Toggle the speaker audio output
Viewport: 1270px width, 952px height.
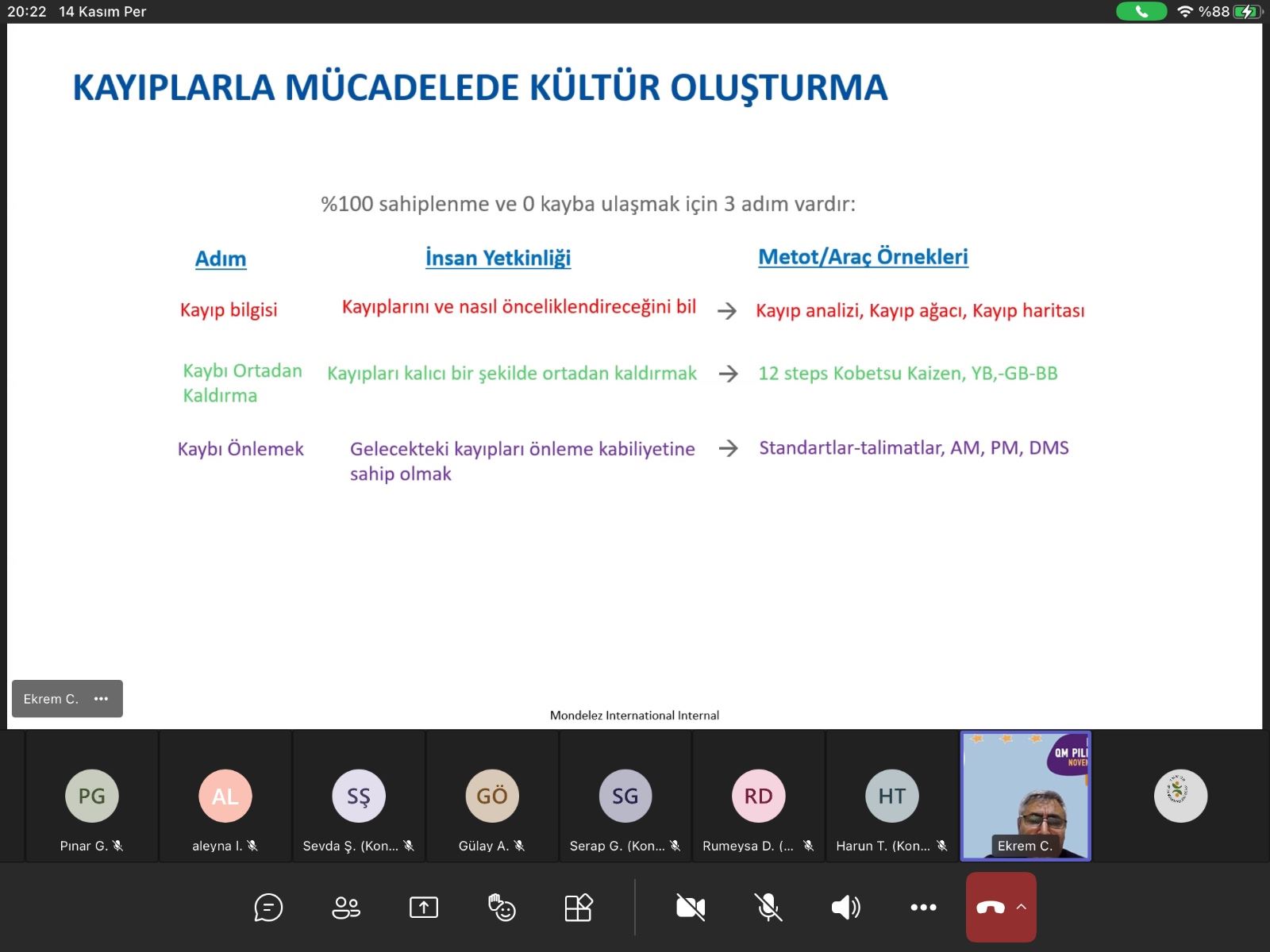[x=845, y=907]
